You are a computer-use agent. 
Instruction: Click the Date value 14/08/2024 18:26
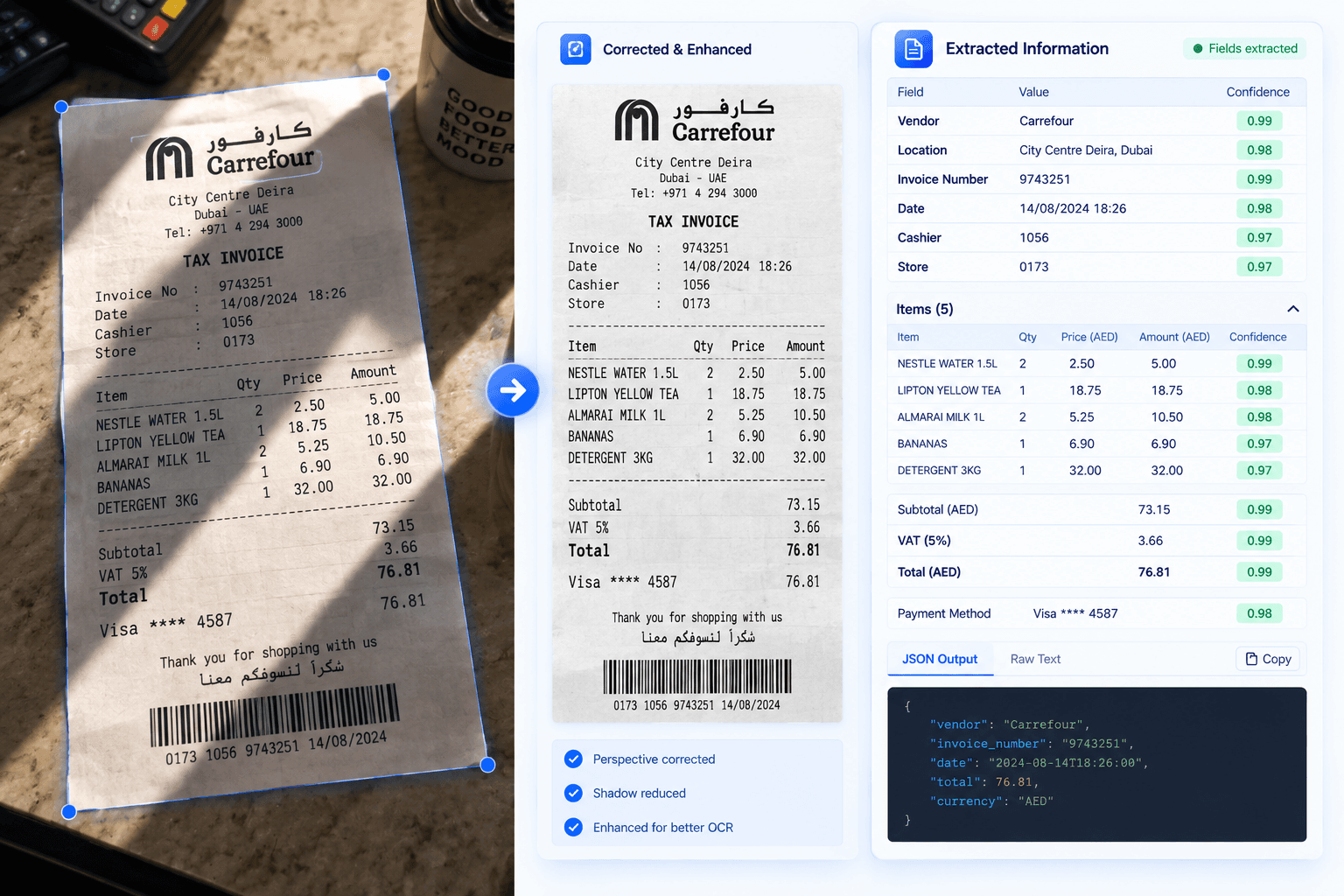click(x=1073, y=208)
